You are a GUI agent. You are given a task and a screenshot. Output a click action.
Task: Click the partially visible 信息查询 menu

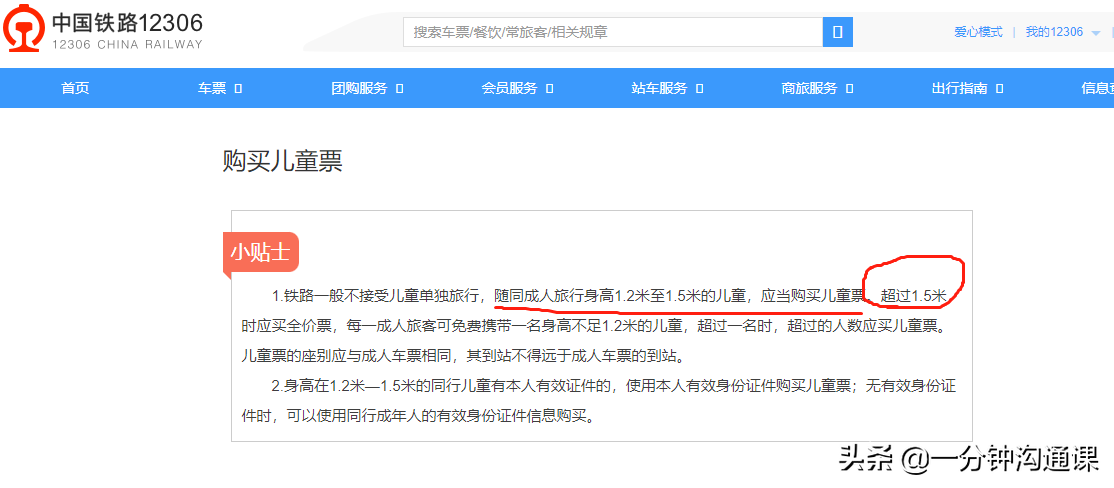click(x=1097, y=88)
